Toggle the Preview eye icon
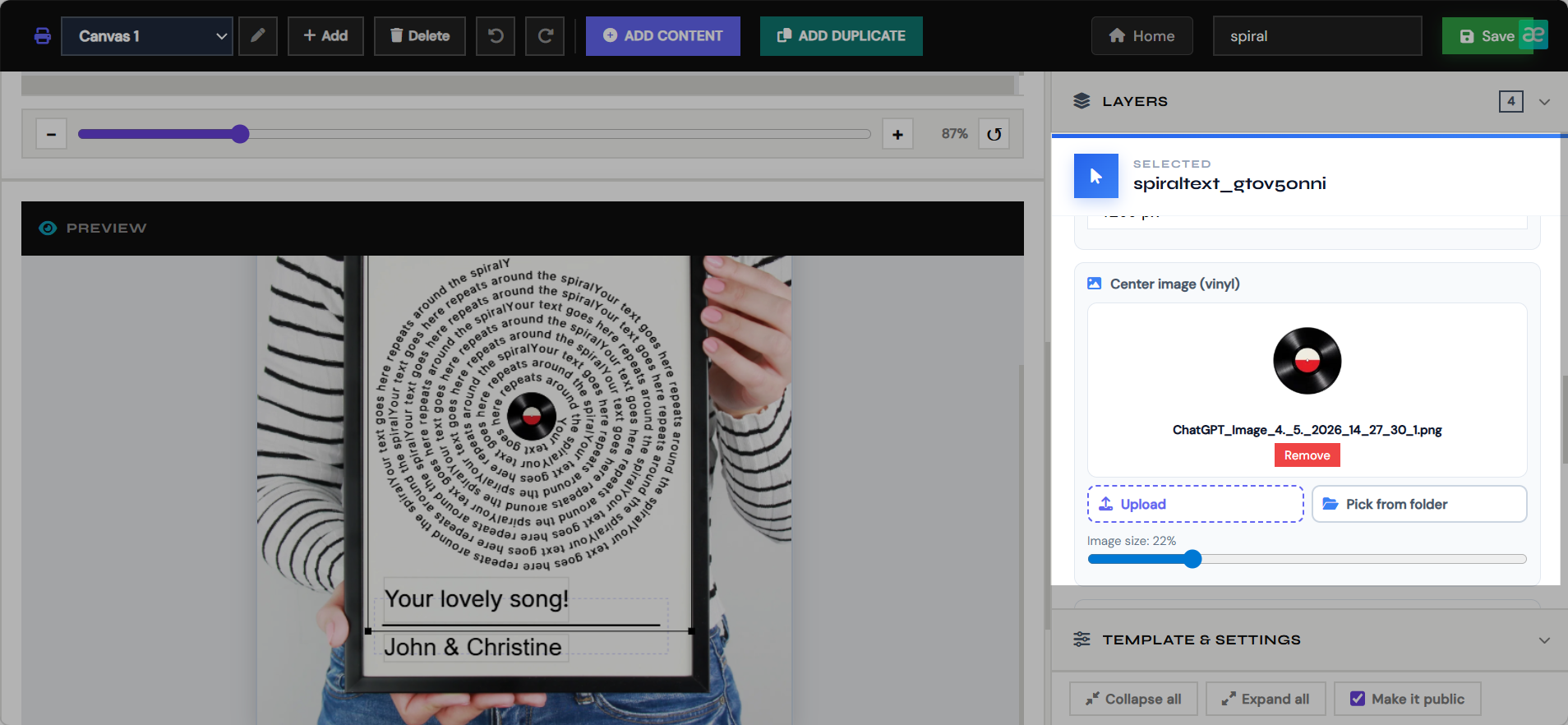Screen dimensions: 1568x725 (x=48, y=228)
